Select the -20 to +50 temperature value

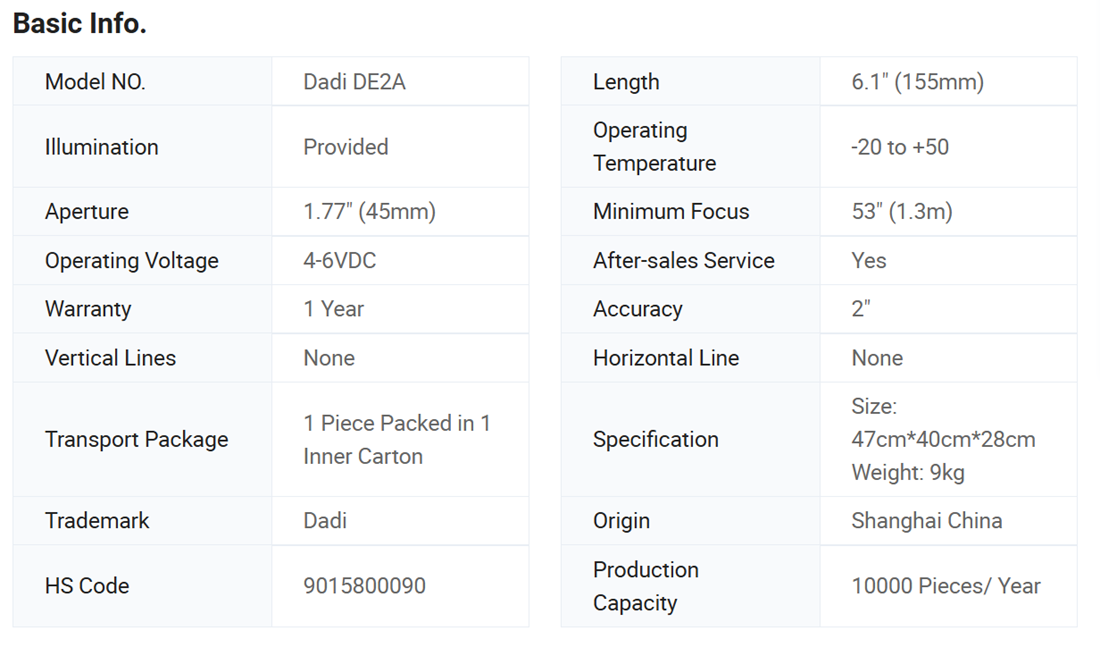[x=899, y=147]
